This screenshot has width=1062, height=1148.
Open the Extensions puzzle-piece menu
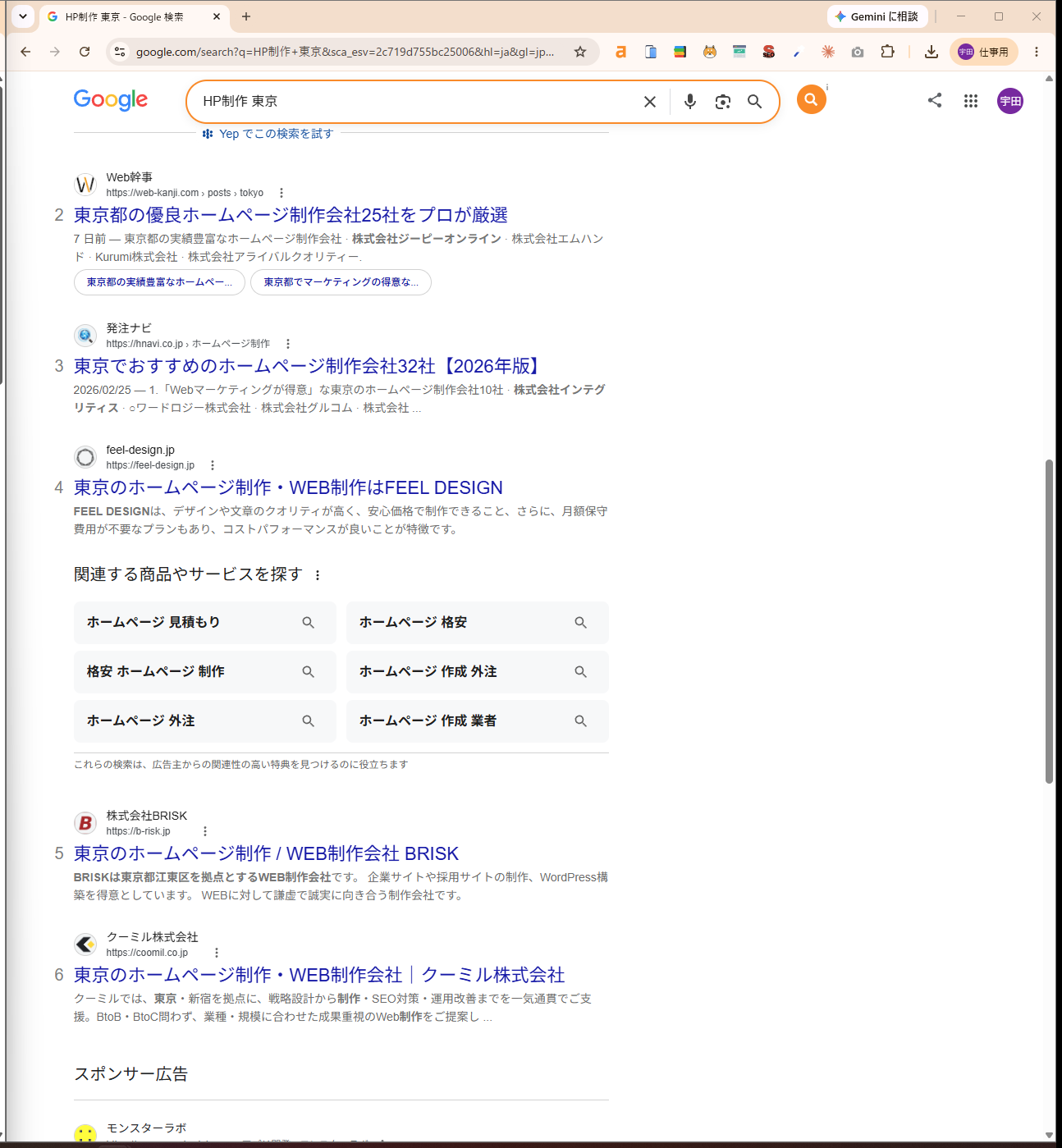887,52
